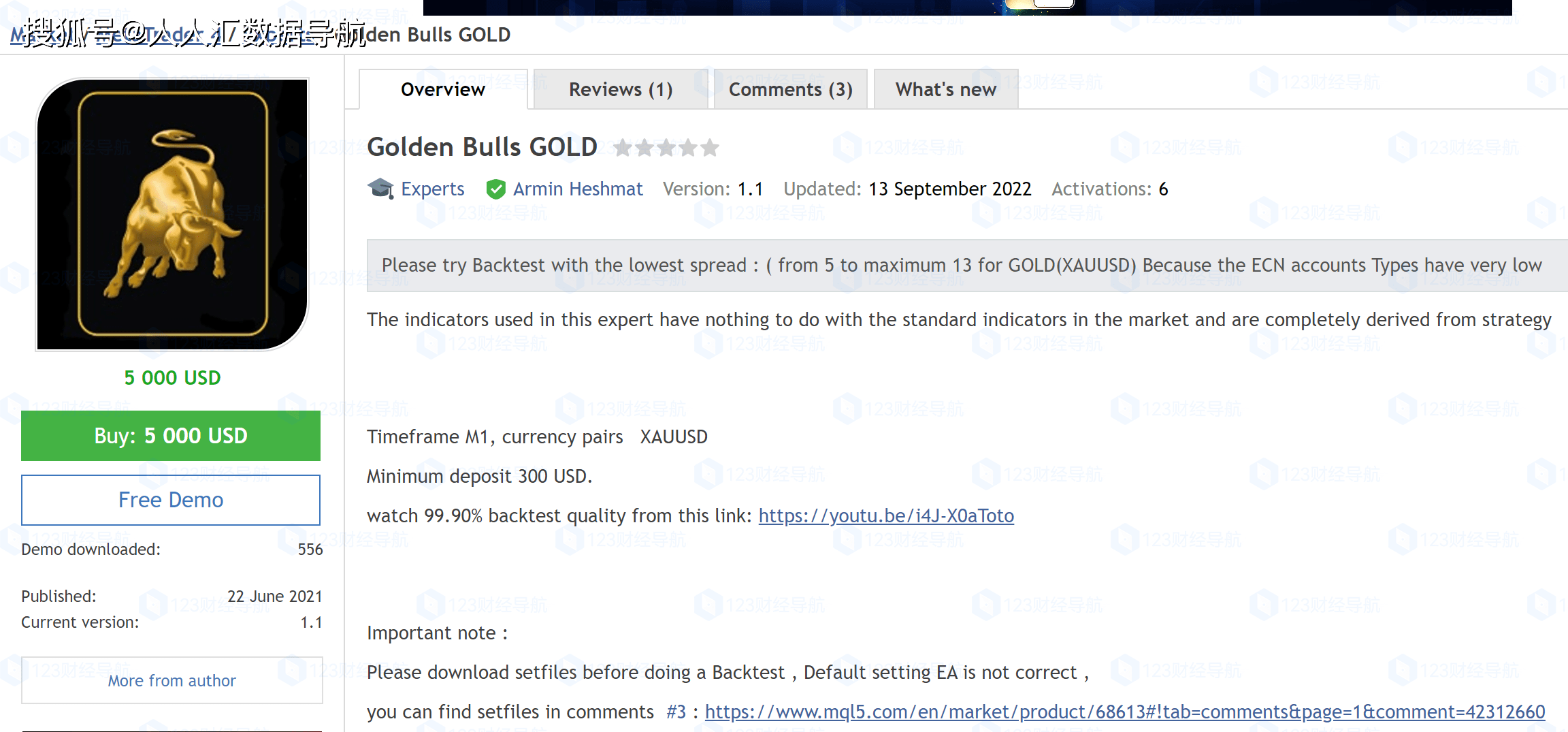The height and width of the screenshot is (732, 1568).
Task: Switch to the What's new tab
Action: [945, 89]
